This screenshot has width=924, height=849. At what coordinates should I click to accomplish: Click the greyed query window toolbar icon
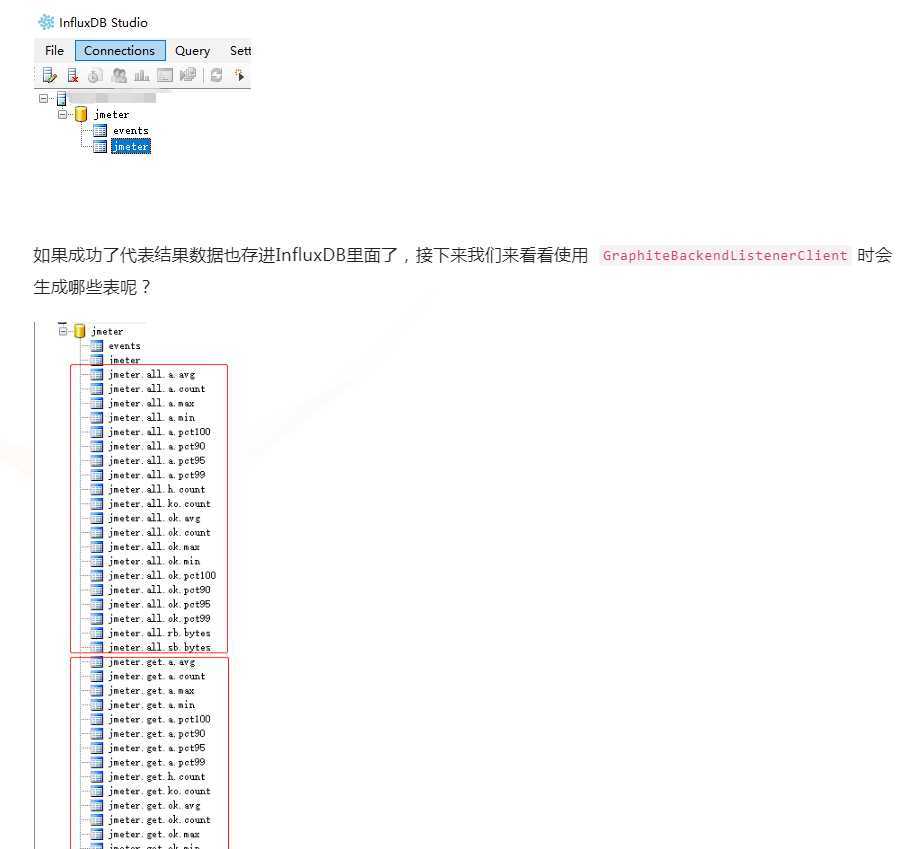pos(165,75)
